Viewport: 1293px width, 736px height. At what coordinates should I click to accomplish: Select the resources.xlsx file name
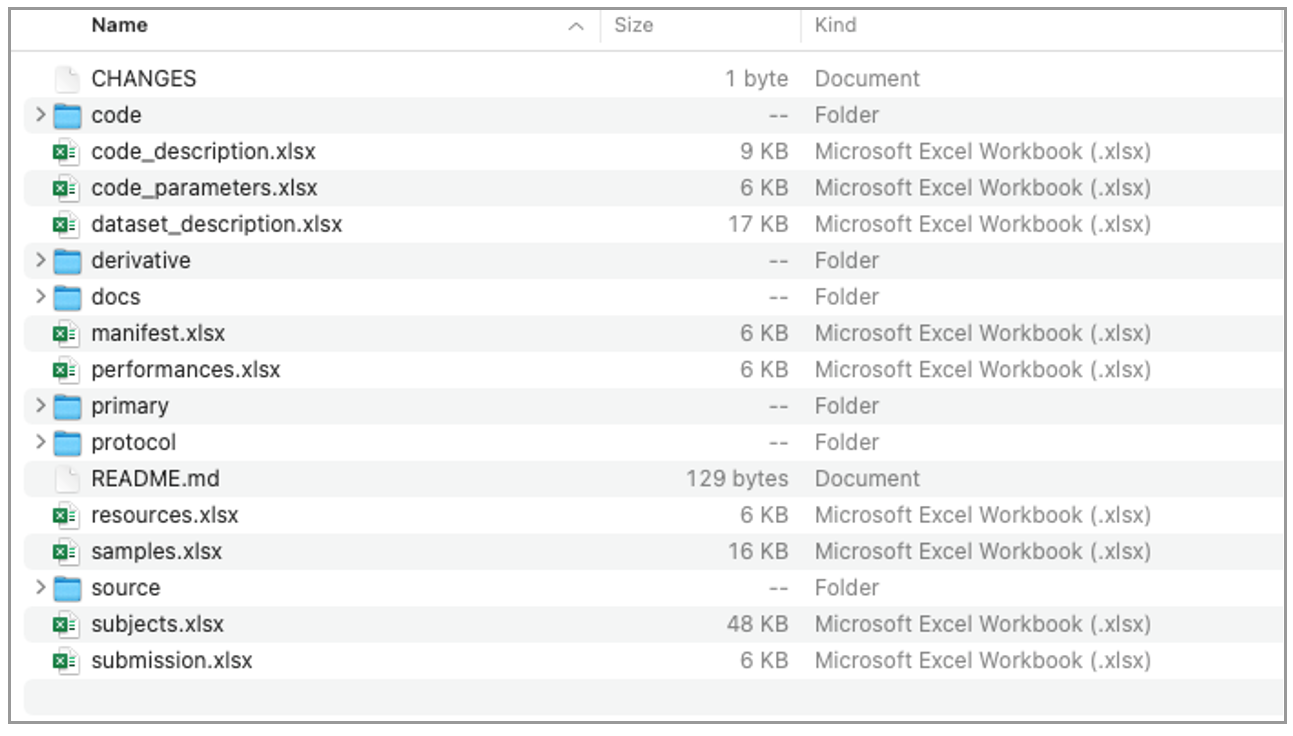coord(165,516)
